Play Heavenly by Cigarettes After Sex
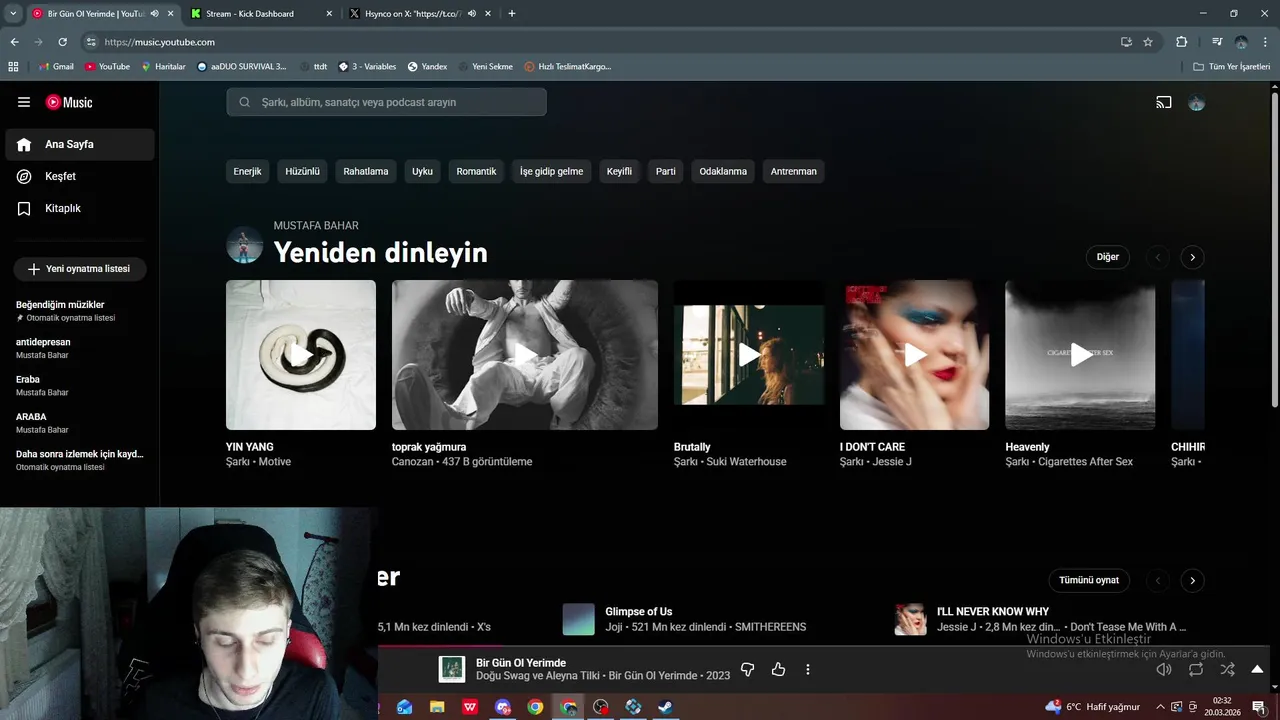The height and width of the screenshot is (720, 1280). click(x=1080, y=355)
